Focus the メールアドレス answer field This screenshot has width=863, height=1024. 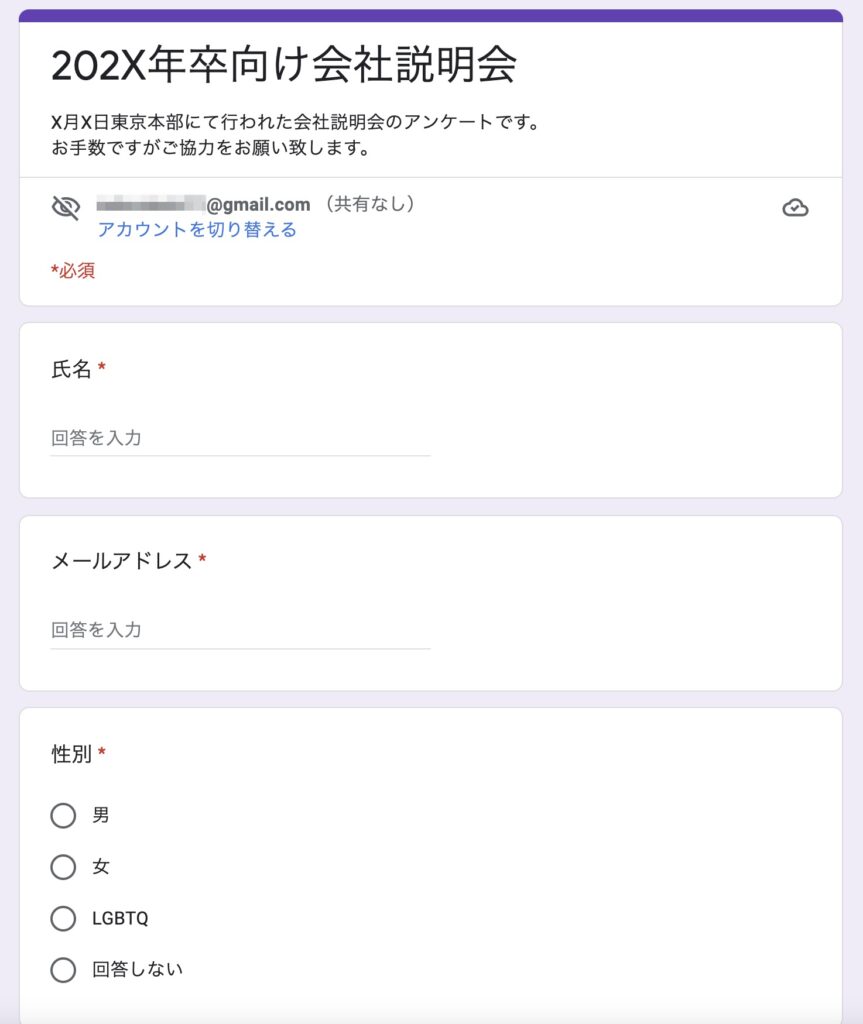(x=240, y=630)
